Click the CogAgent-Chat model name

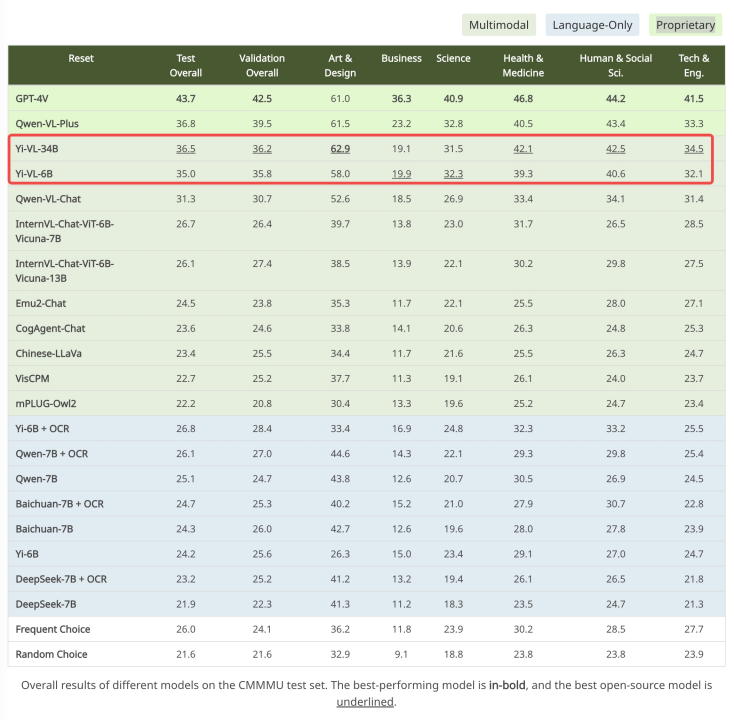pyautogui.click(x=50, y=329)
